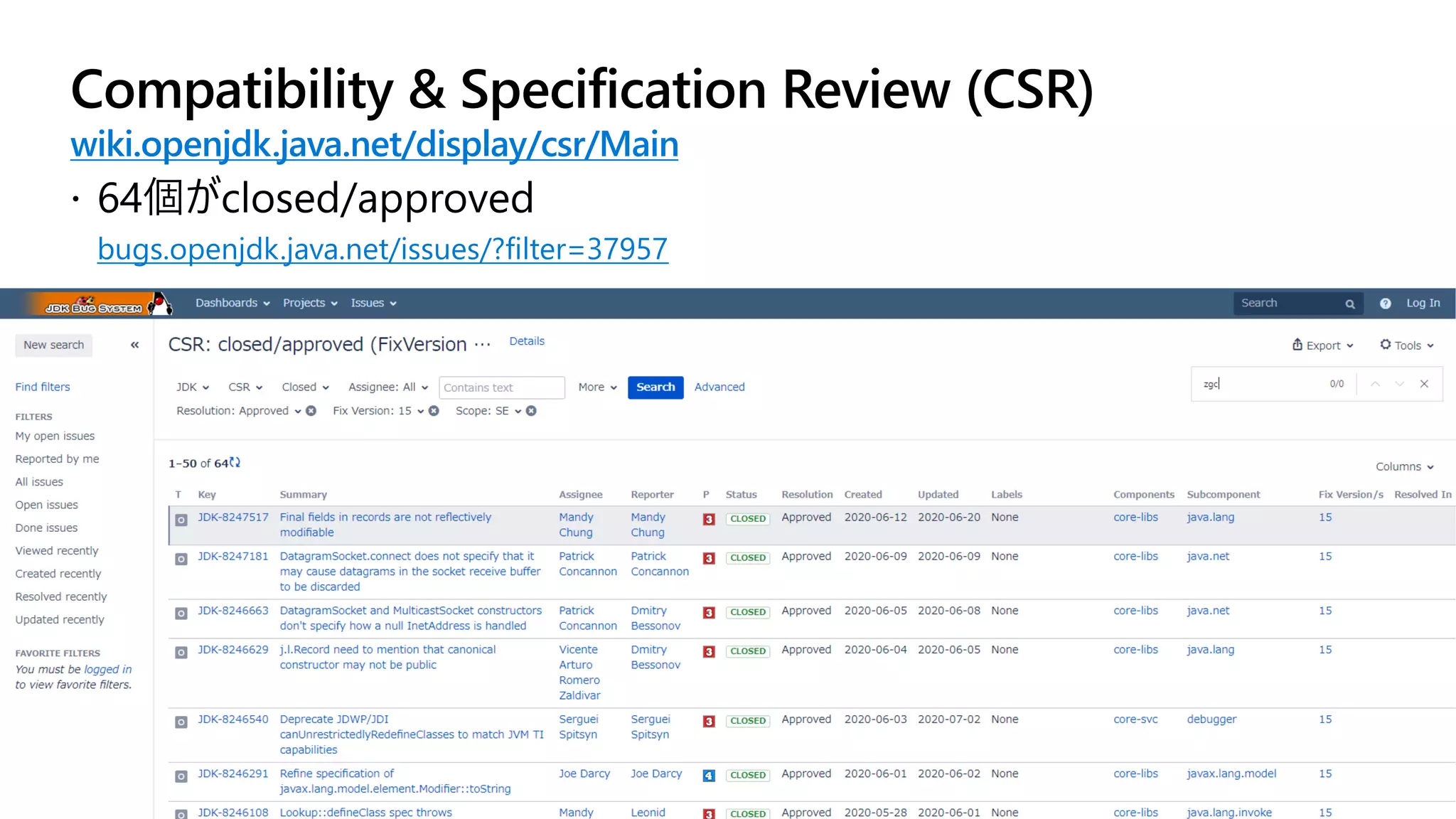Click priority 3 icon for JDK-8247517
Image resolution: width=1456 pixels, height=819 pixels.
(x=709, y=520)
